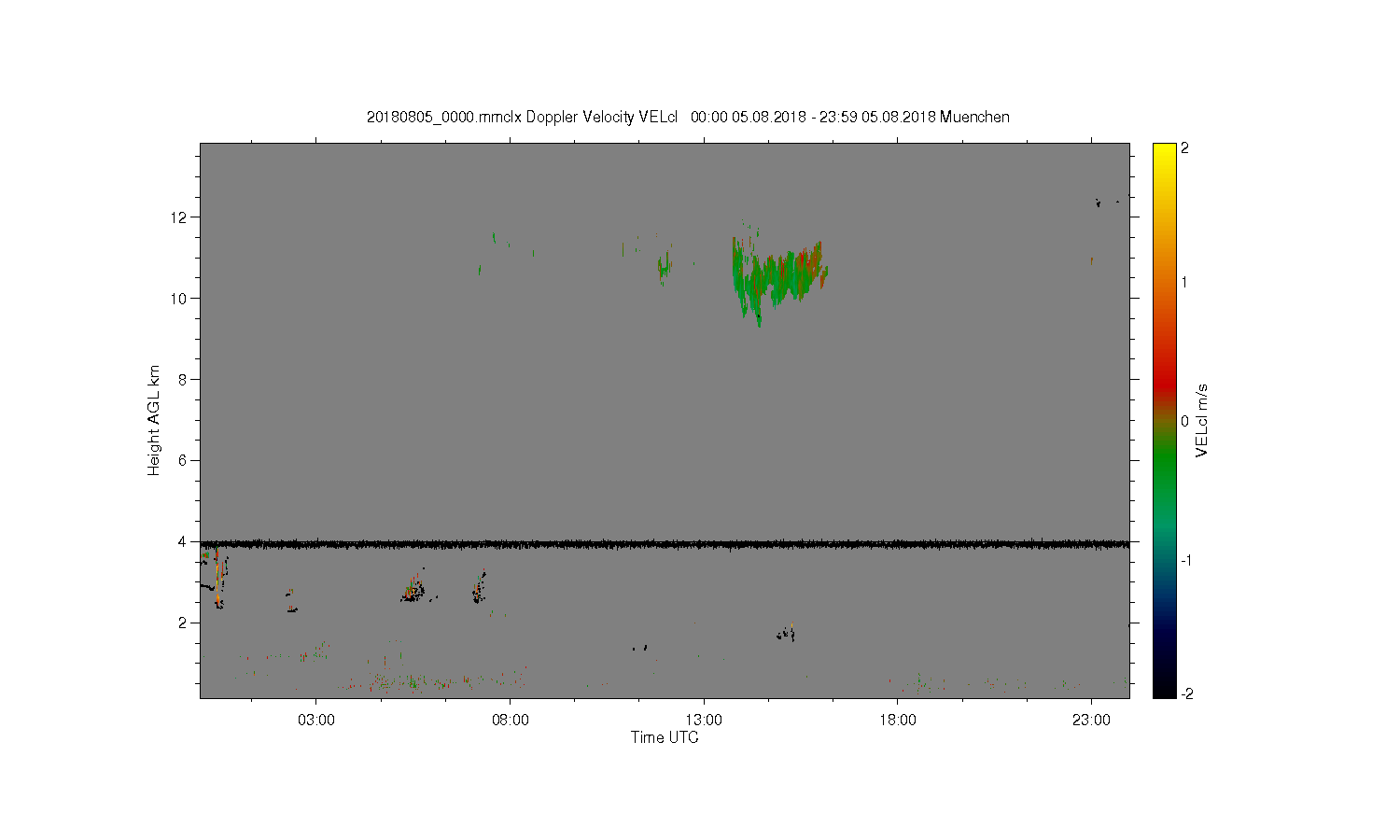The height and width of the screenshot is (840, 1400).
Task: Click the 18:00 time tick label
Action: pyautogui.click(x=898, y=721)
